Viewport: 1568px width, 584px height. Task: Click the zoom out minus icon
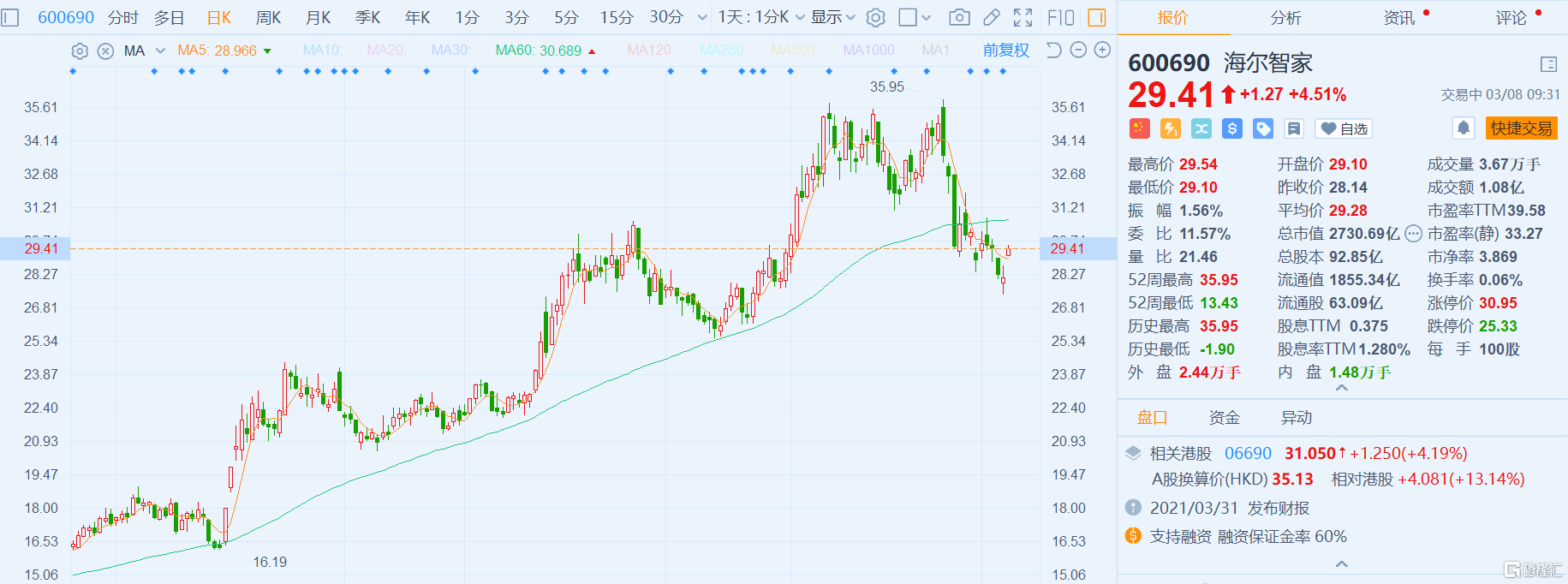point(1079,51)
